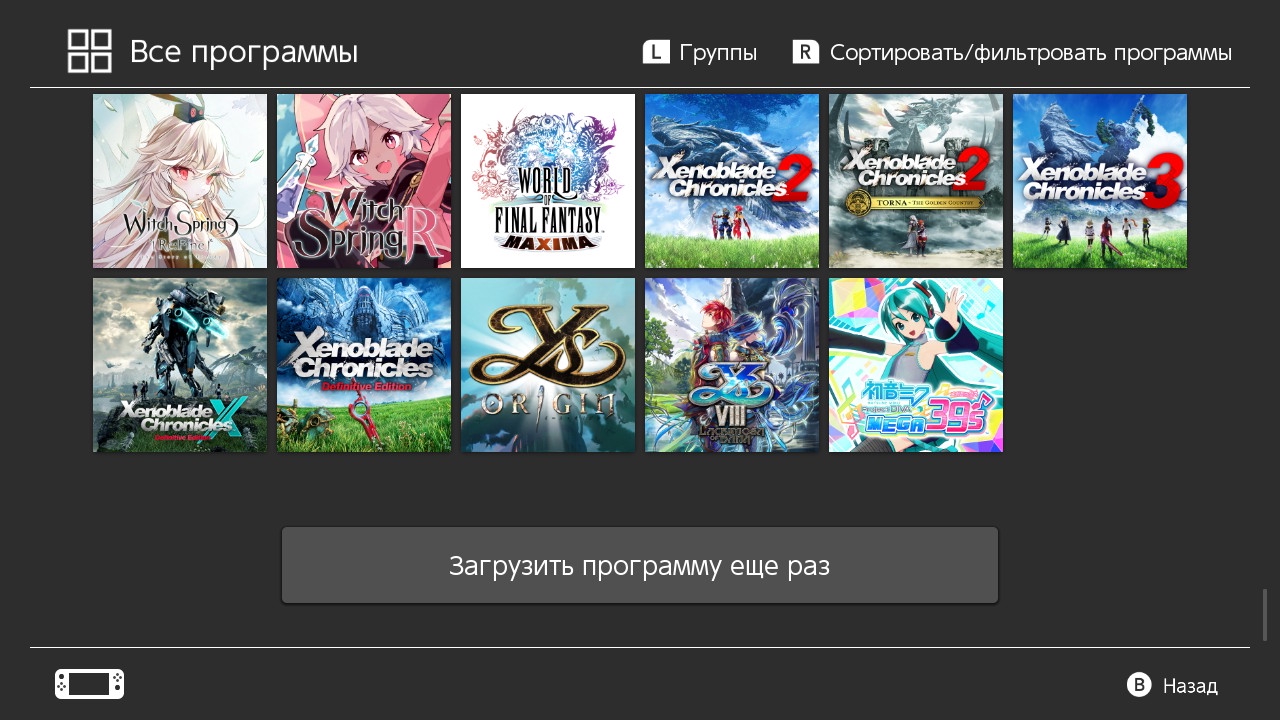The width and height of the screenshot is (1280, 720).
Task: Select Xenoblade Chronicles 2 base game tile
Action: tap(732, 181)
